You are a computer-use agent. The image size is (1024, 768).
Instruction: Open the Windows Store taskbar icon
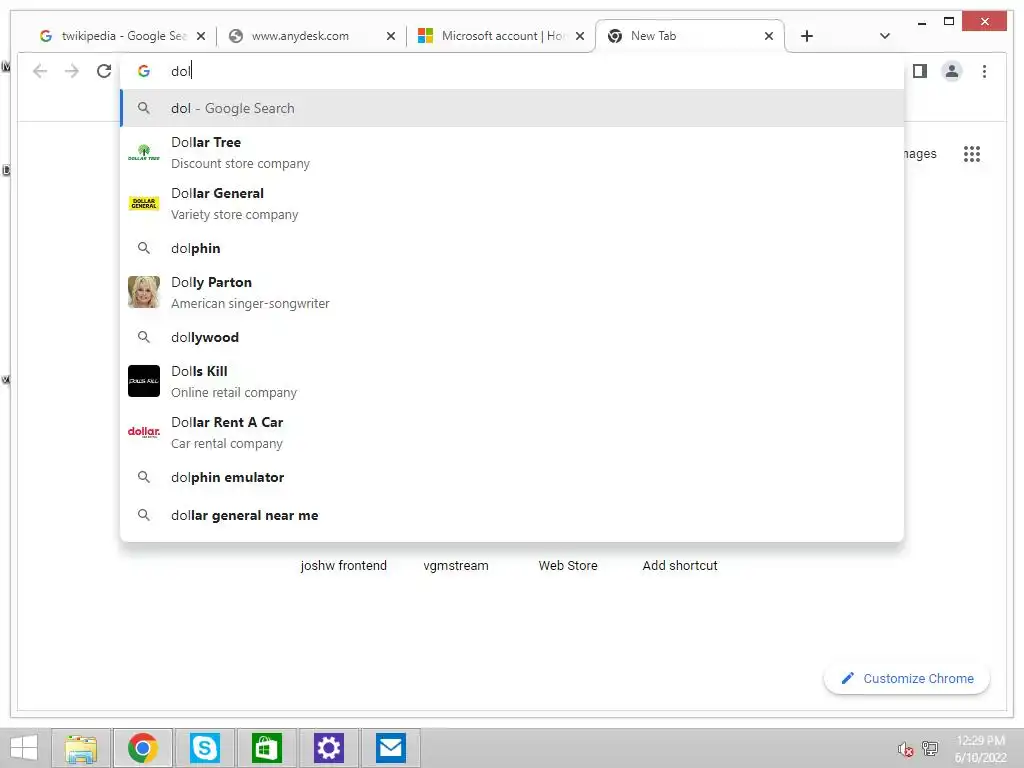[x=266, y=748]
